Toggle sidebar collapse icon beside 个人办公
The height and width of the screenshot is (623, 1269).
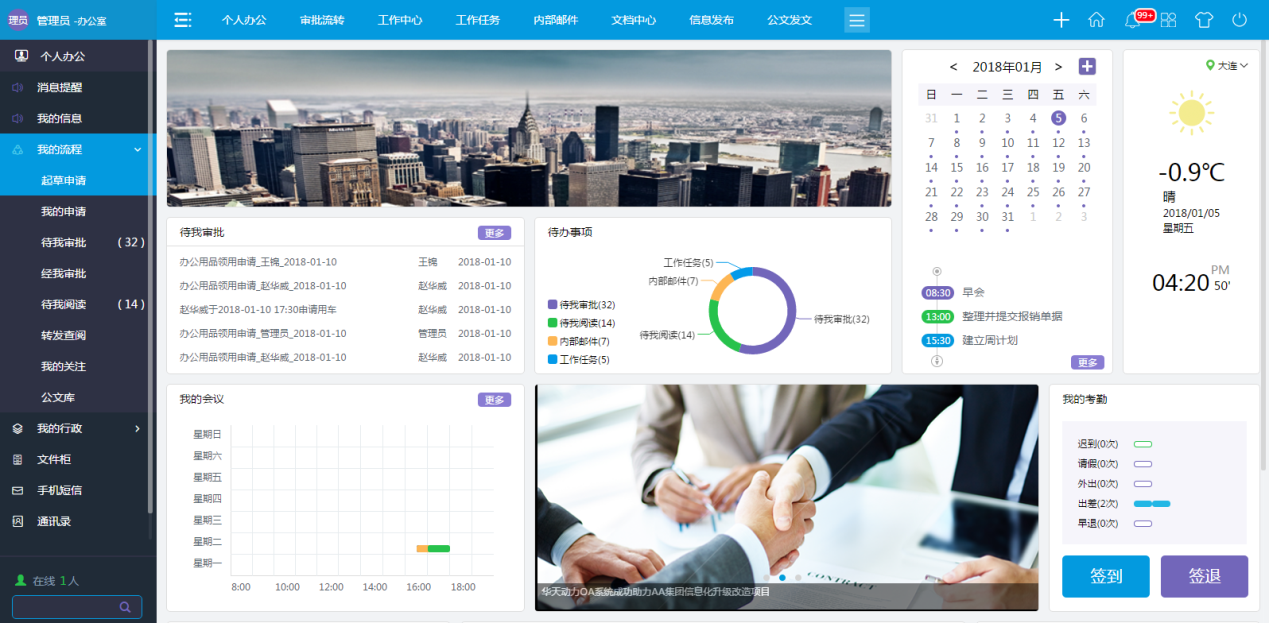click(182, 20)
